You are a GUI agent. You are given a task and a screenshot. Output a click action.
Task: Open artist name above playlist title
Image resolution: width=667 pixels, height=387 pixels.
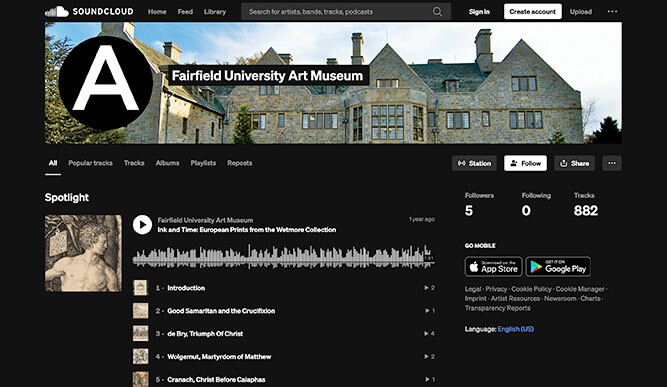pos(205,220)
